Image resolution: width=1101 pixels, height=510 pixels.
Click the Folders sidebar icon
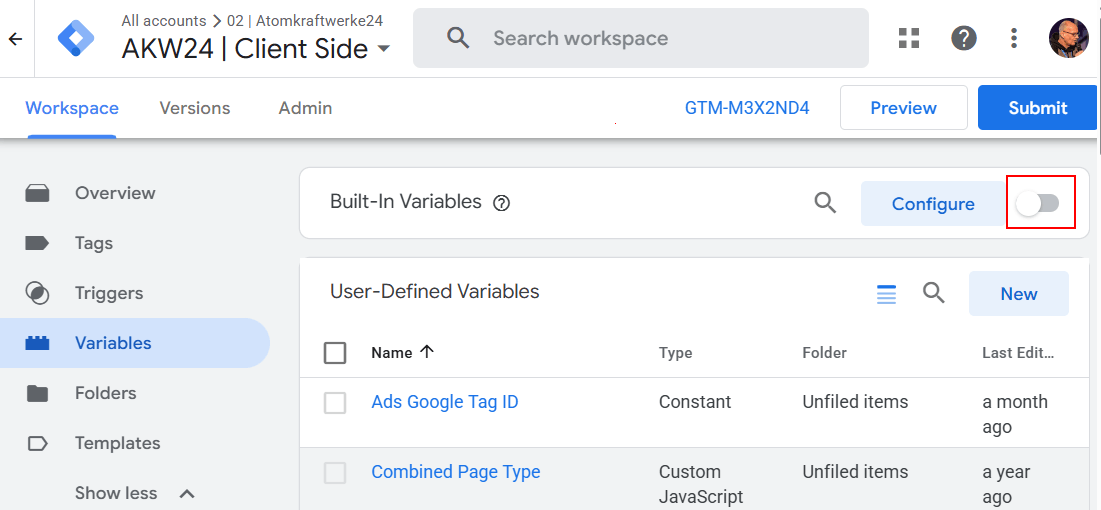click(37, 393)
